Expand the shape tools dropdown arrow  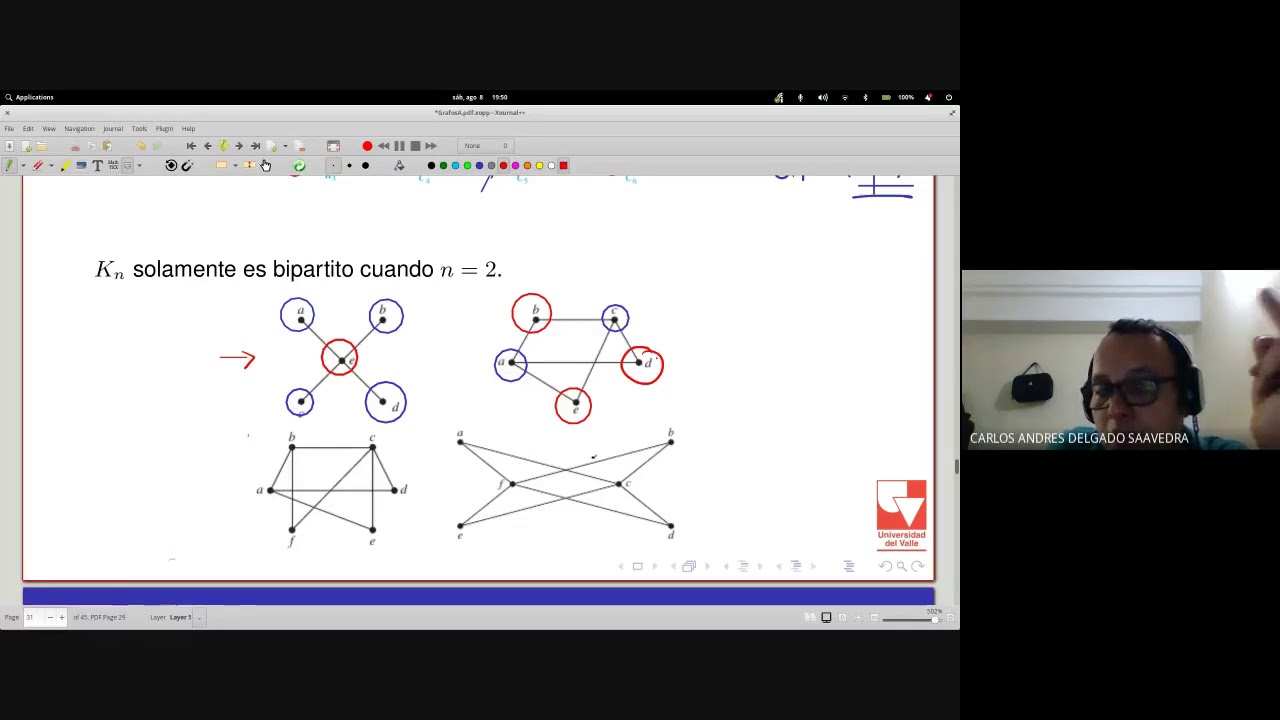point(139,166)
